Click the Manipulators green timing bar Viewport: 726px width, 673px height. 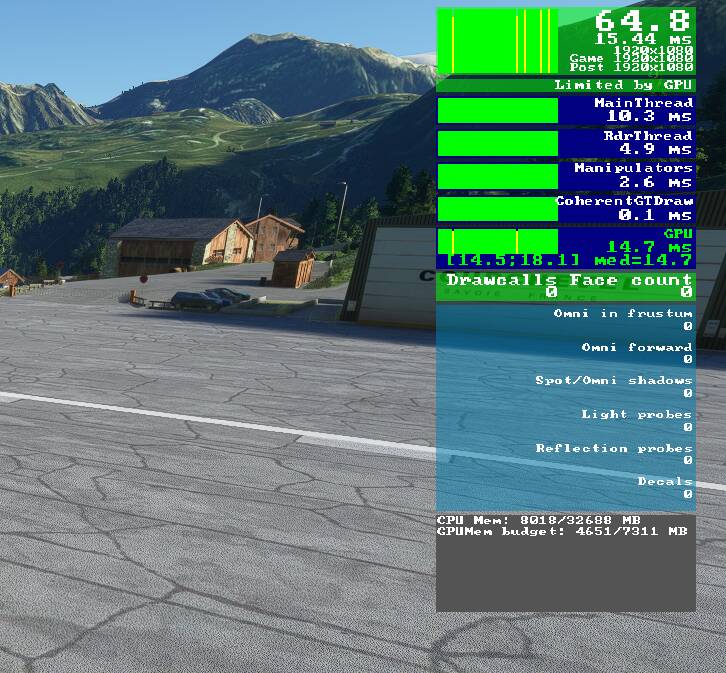[498, 176]
